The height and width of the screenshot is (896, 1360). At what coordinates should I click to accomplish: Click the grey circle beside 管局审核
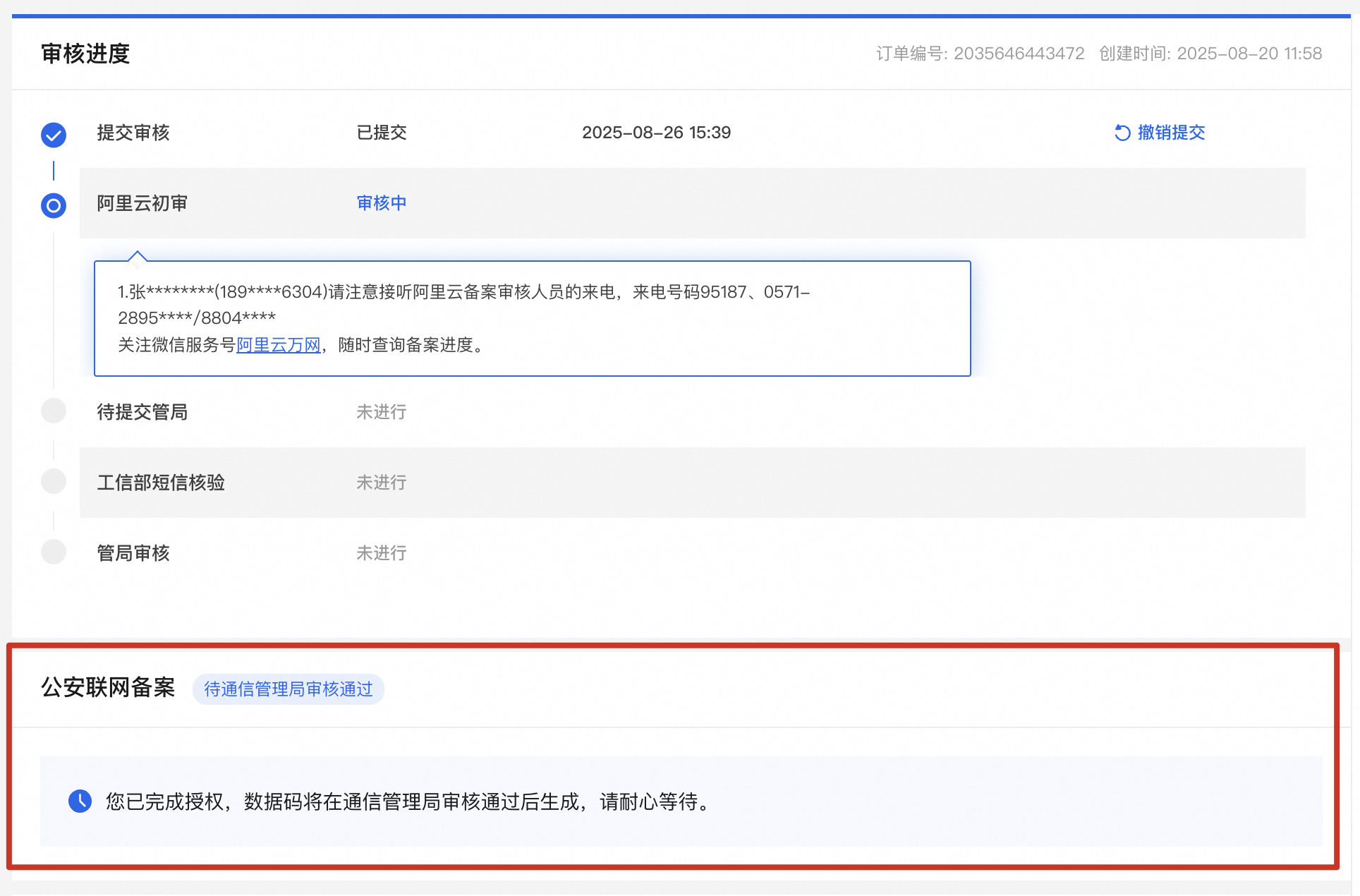tap(54, 552)
